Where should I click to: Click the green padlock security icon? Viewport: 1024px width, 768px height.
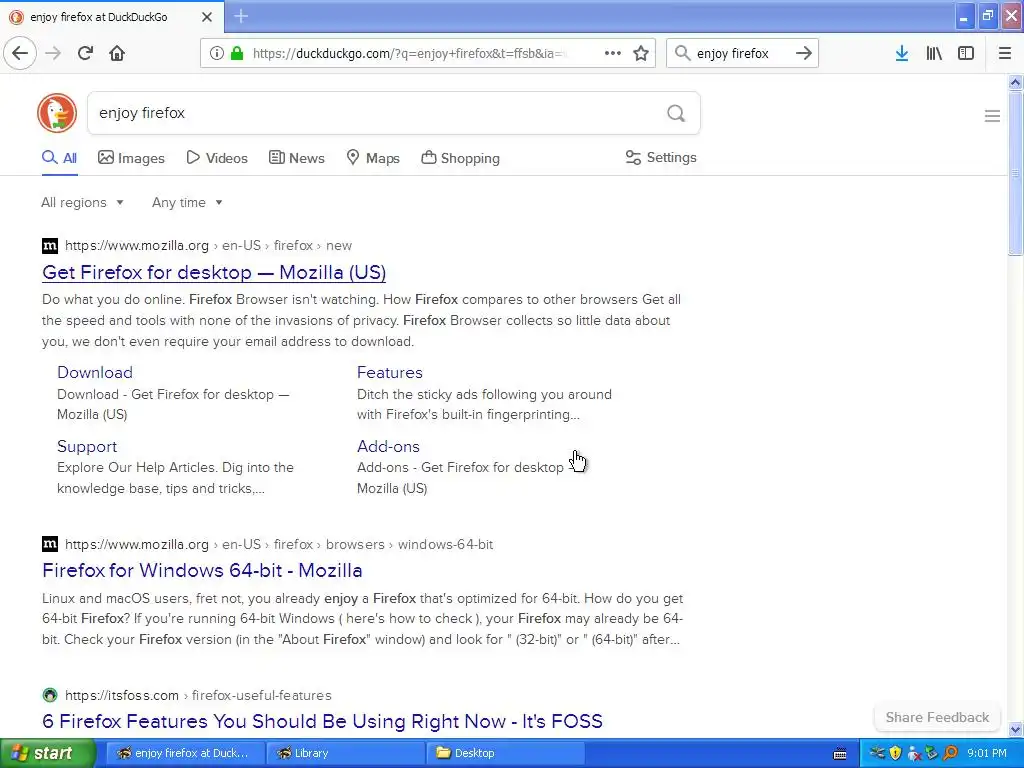pyautogui.click(x=237, y=53)
